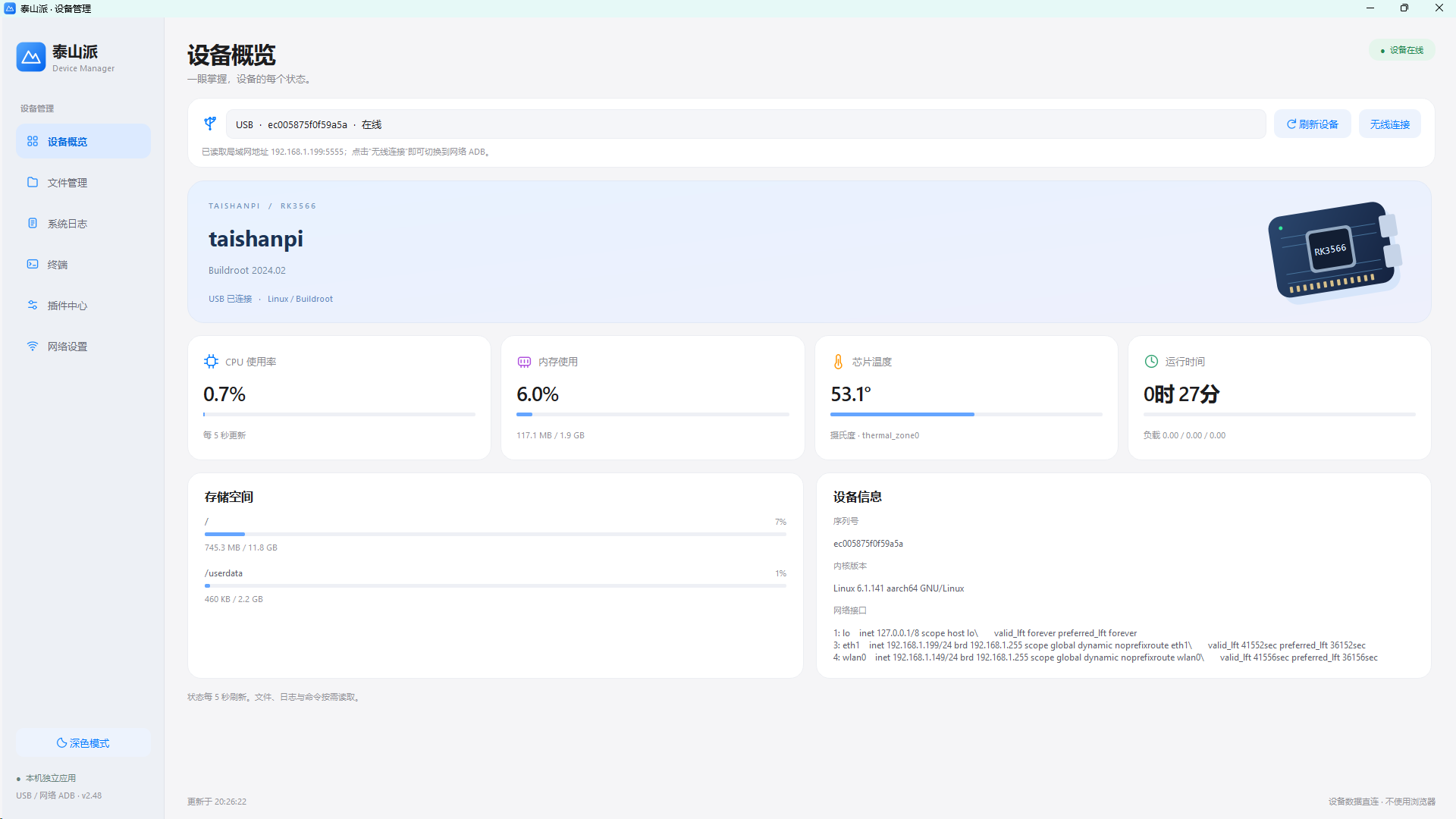Click the RK3566 board illustration

tap(1335, 251)
